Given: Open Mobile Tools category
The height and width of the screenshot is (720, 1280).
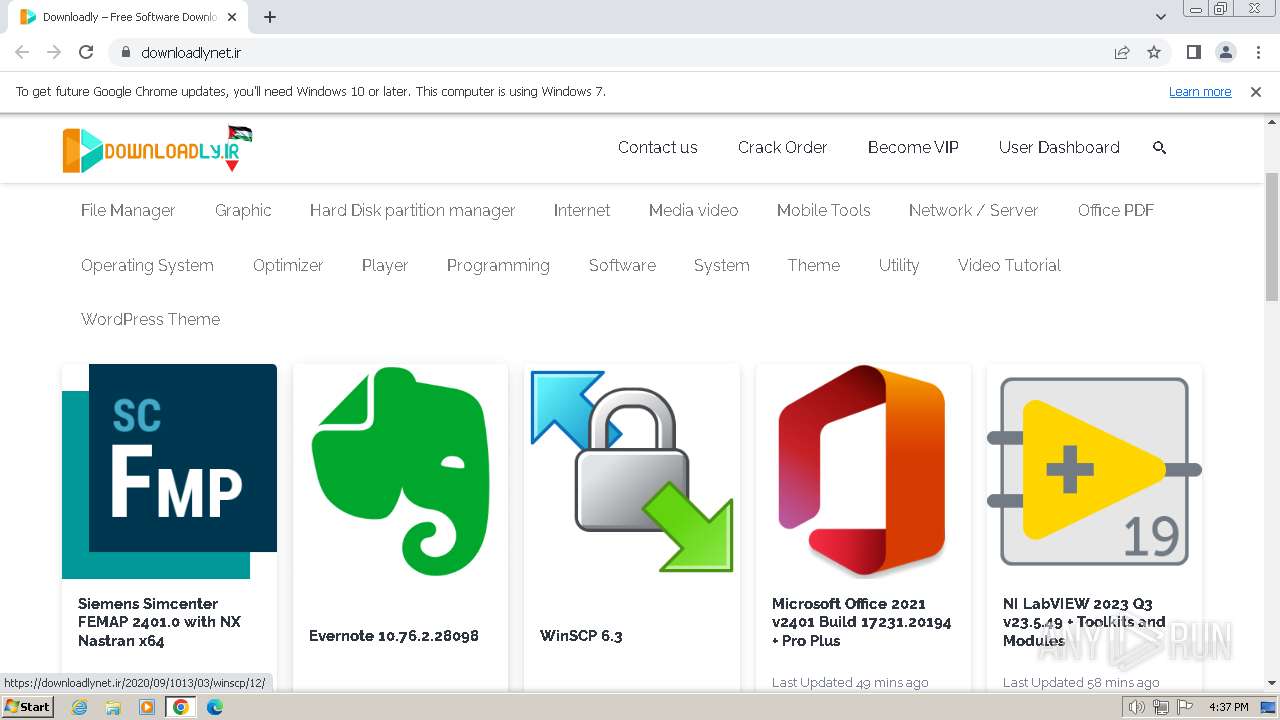Looking at the screenshot, I should (823, 210).
